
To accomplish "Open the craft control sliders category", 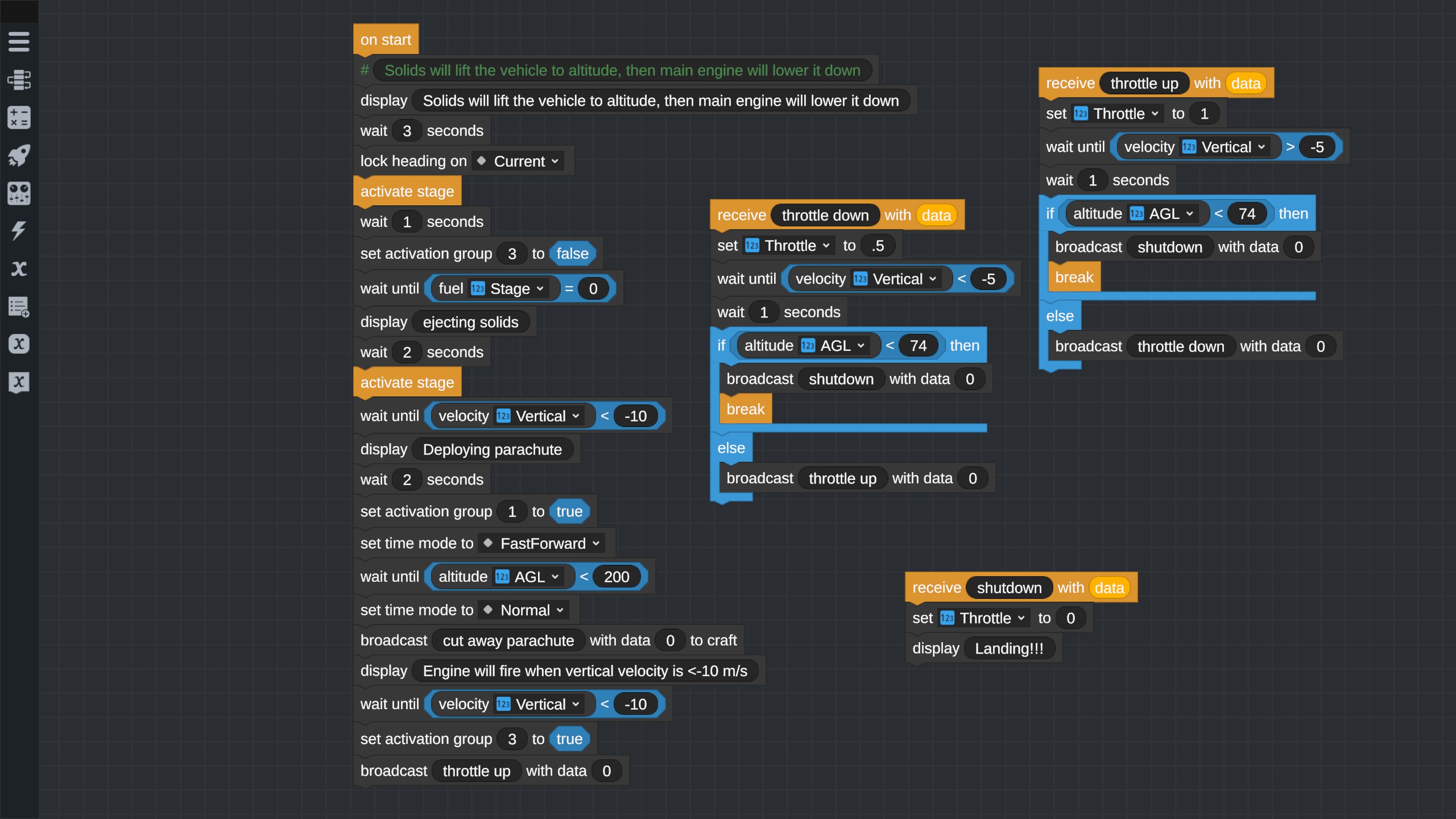I will tap(19, 193).
